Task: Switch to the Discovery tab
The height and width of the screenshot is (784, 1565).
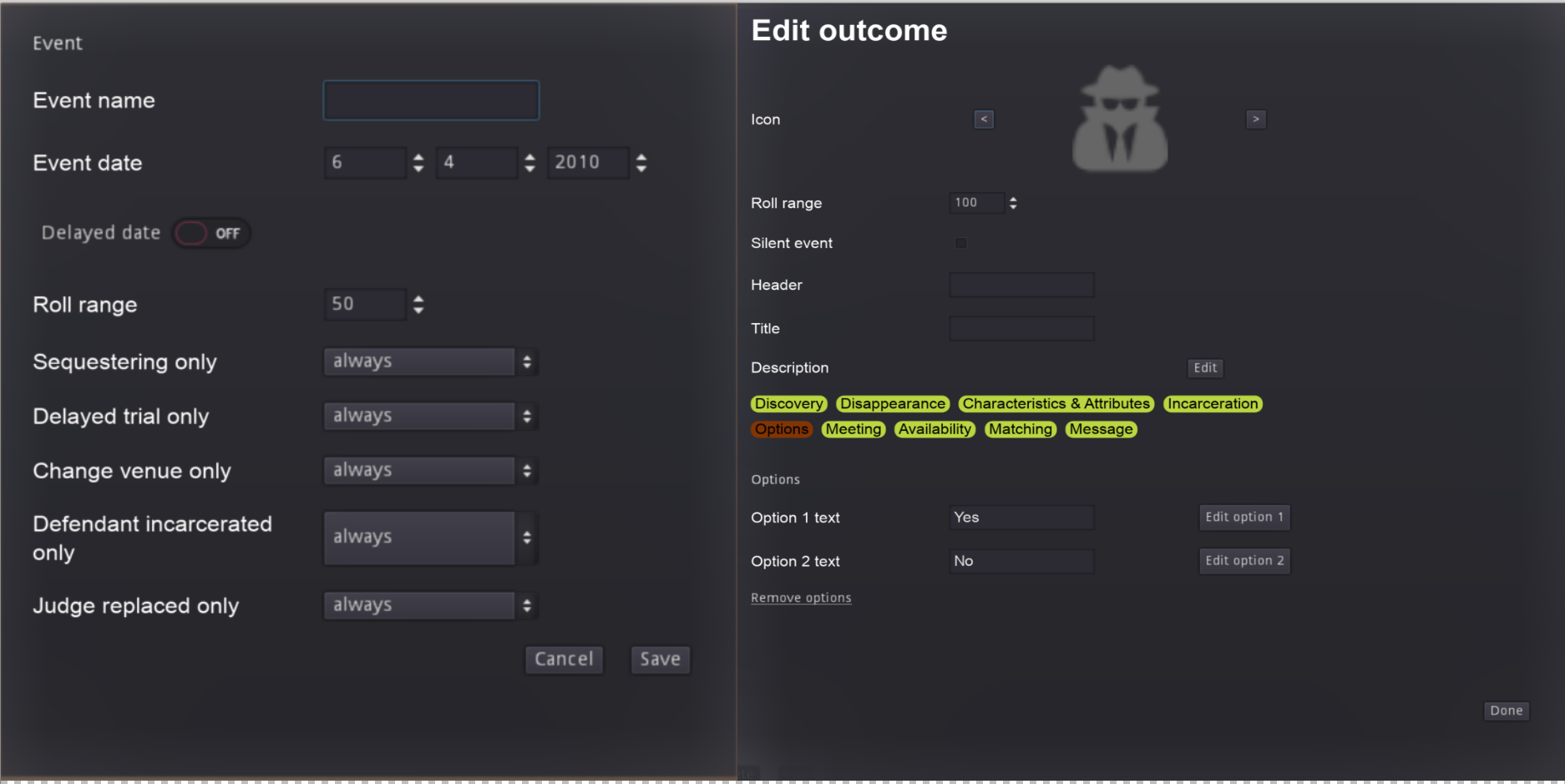Action: pyautogui.click(x=788, y=404)
